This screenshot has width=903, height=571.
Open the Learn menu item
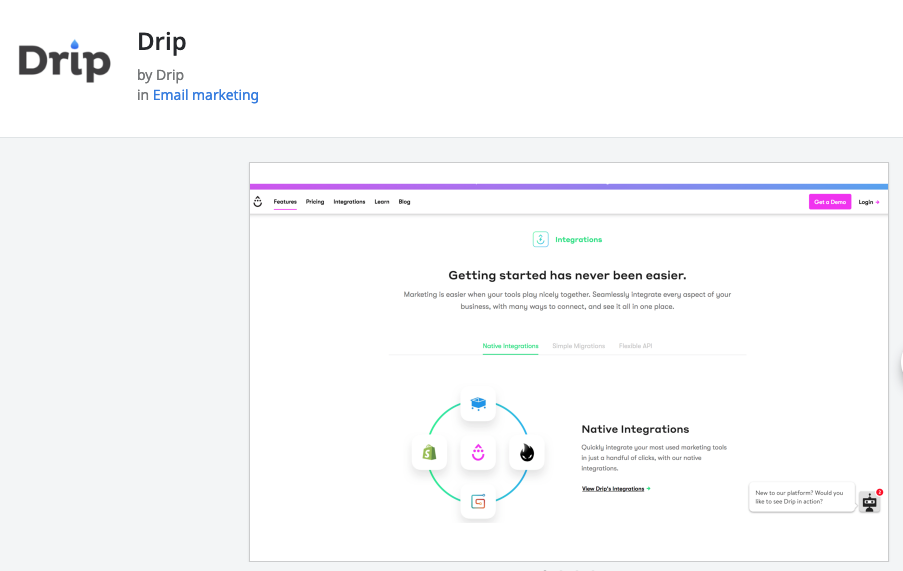tap(382, 202)
